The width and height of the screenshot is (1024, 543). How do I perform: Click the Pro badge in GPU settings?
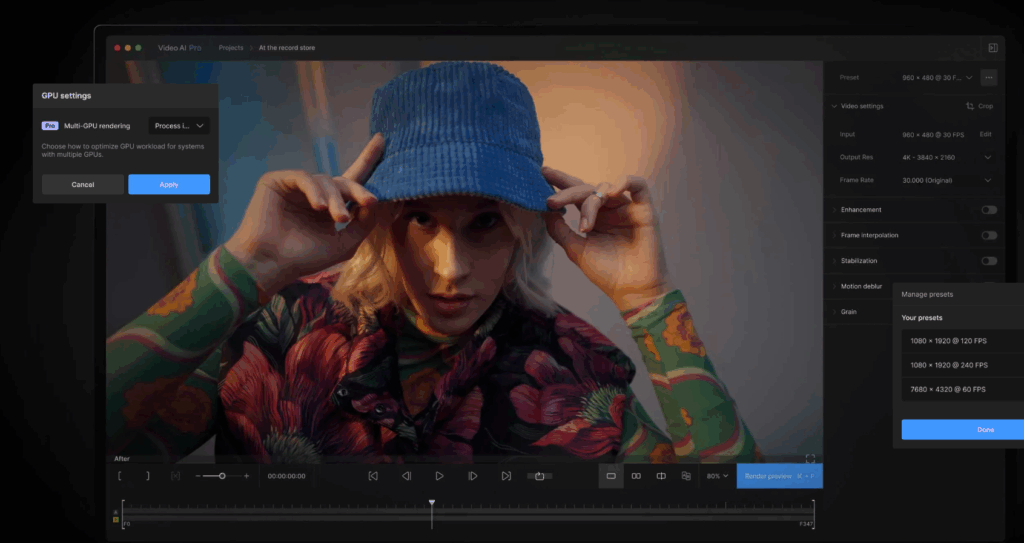50,125
